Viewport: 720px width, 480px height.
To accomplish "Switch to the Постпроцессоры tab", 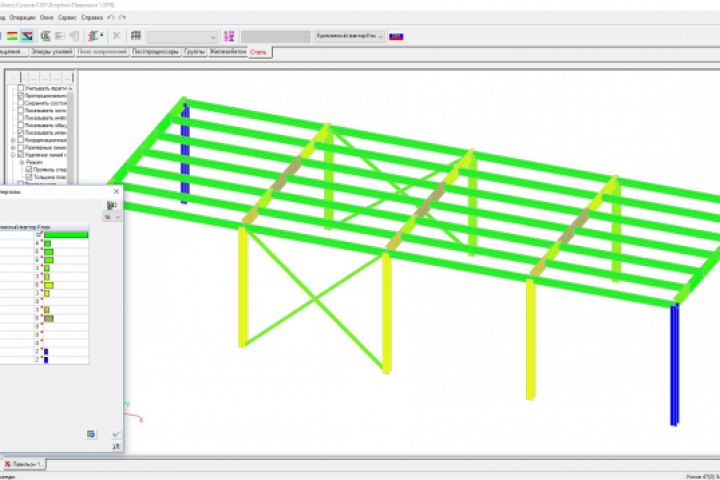I will coord(155,52).
